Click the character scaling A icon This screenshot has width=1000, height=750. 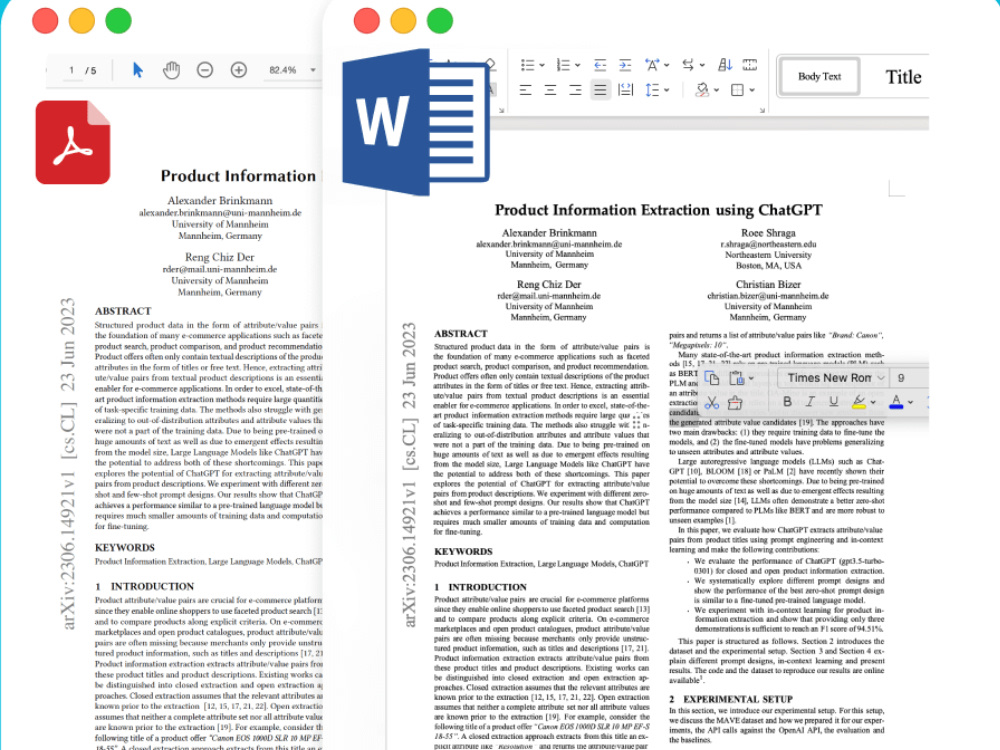(652, 64)
